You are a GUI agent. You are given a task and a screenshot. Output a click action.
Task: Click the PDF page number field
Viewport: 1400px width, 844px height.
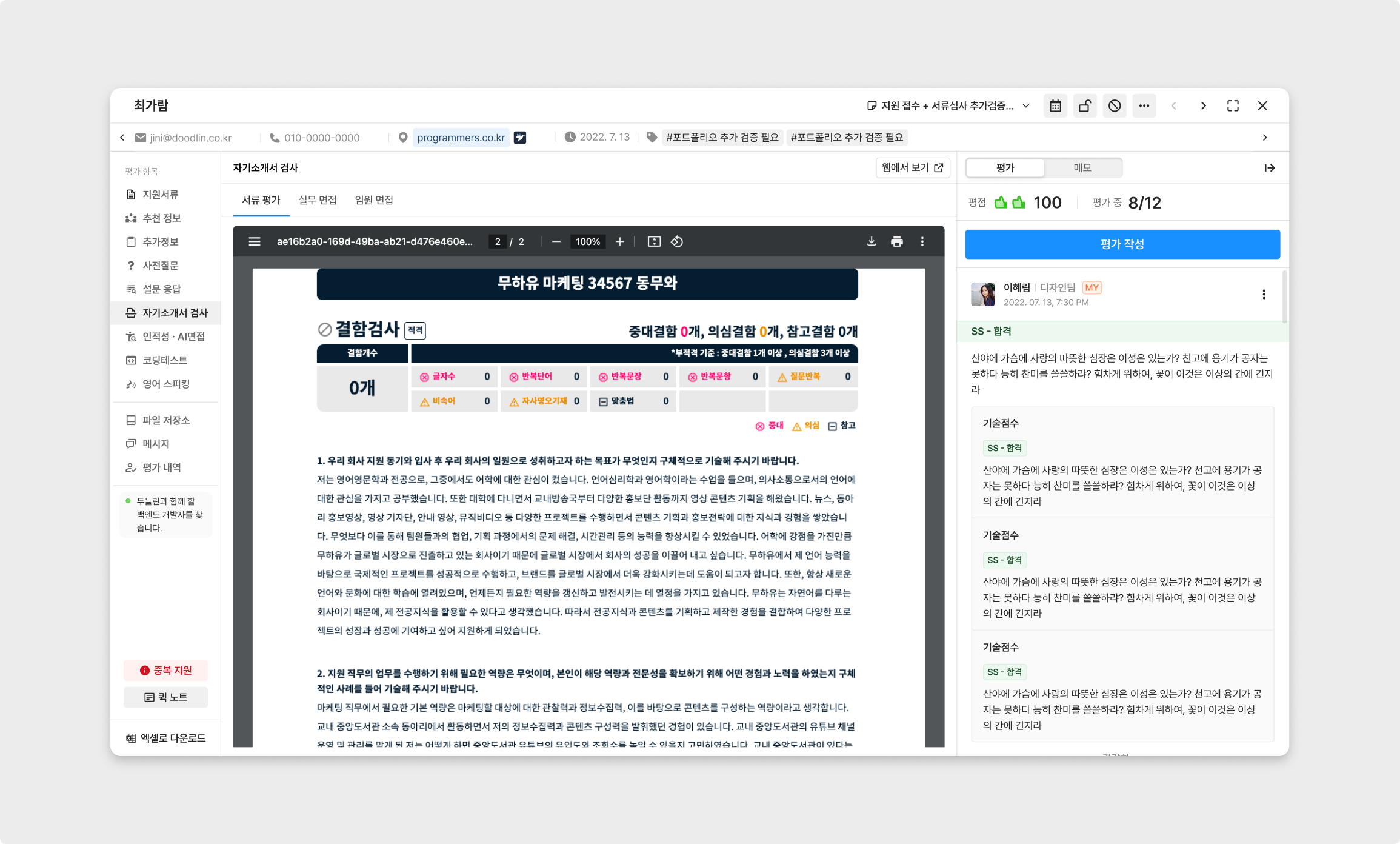[x=498, y=241]
